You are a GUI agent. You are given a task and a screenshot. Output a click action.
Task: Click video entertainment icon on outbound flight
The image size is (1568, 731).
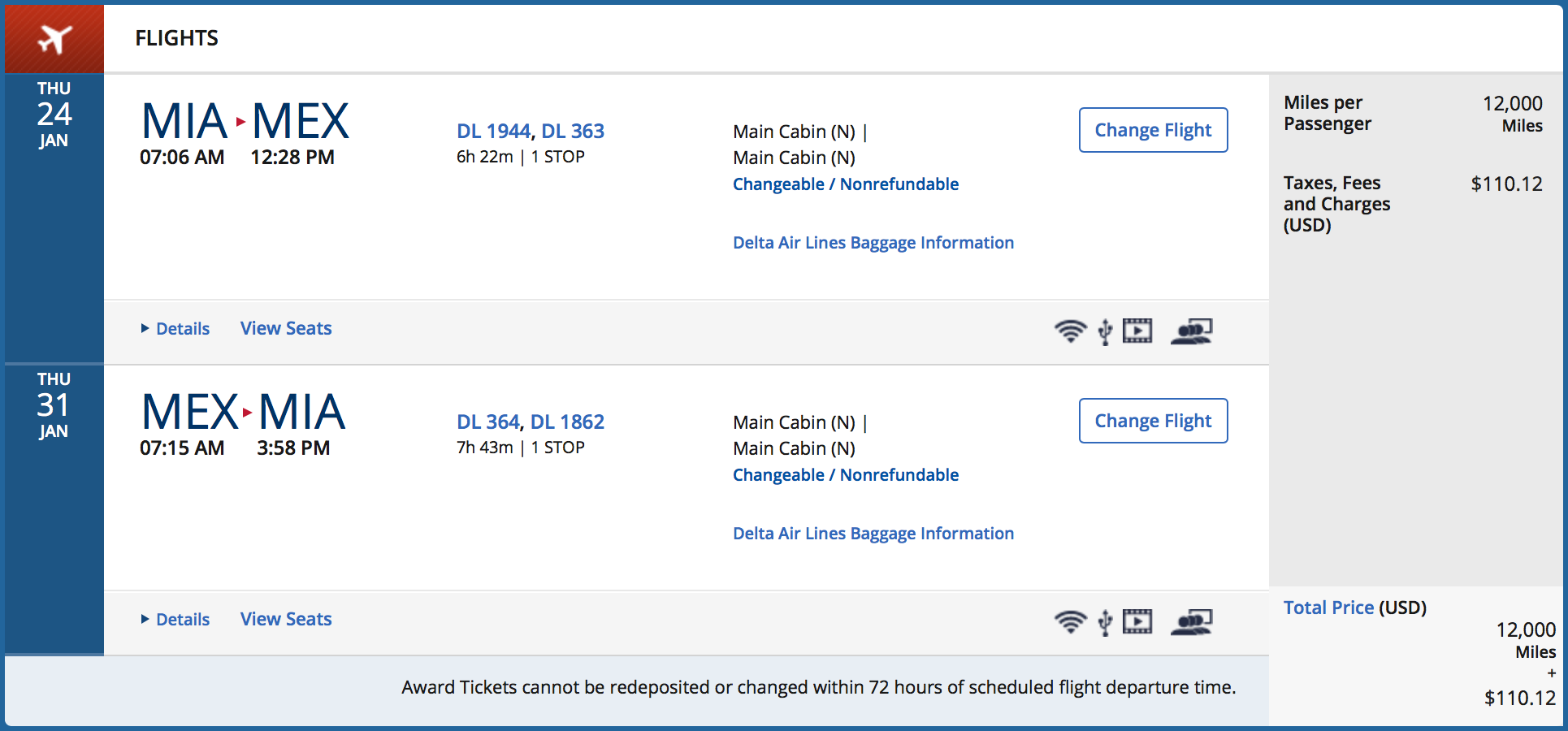(1137, 331)
